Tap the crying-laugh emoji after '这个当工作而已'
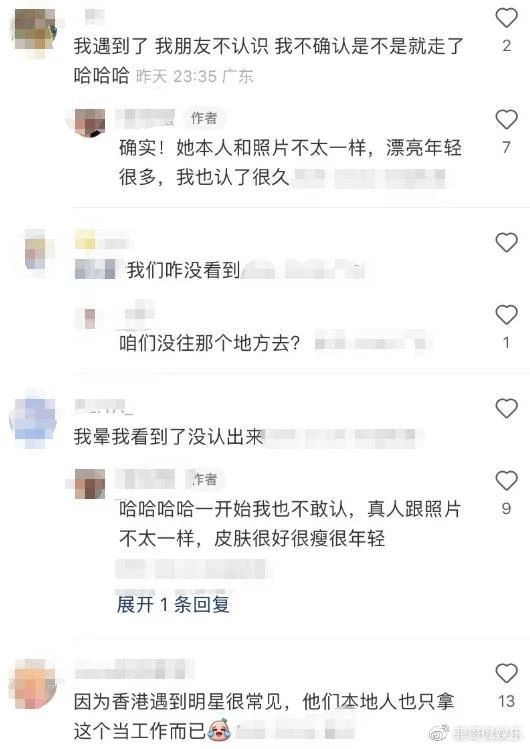Screen dimensions: 530x749 [219, 728]
